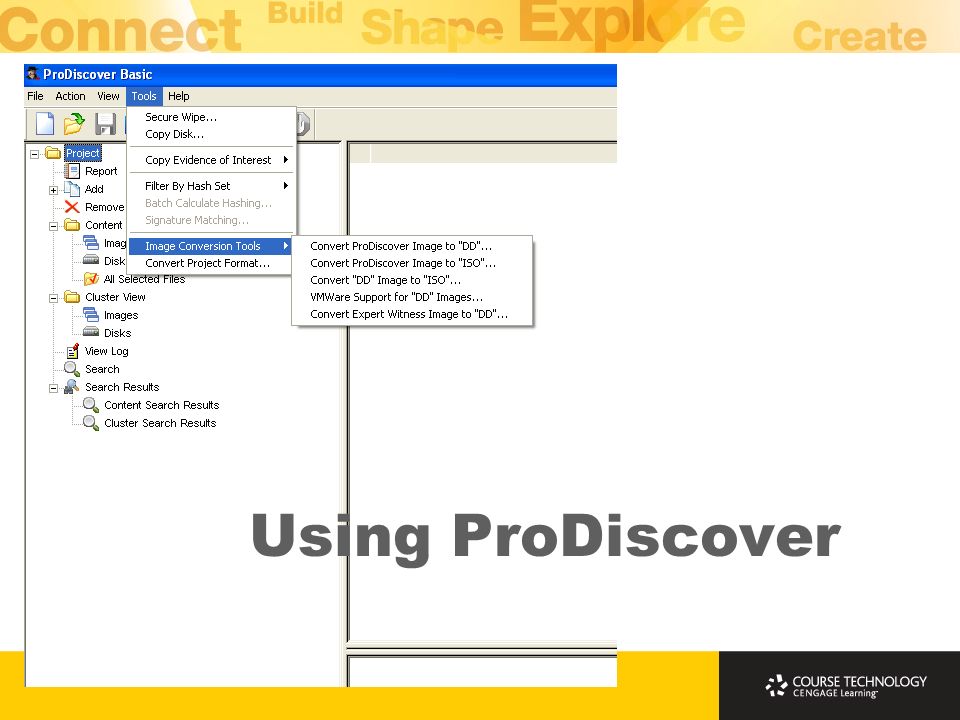Select Content Search Results tree label

(x=162, y=405)
